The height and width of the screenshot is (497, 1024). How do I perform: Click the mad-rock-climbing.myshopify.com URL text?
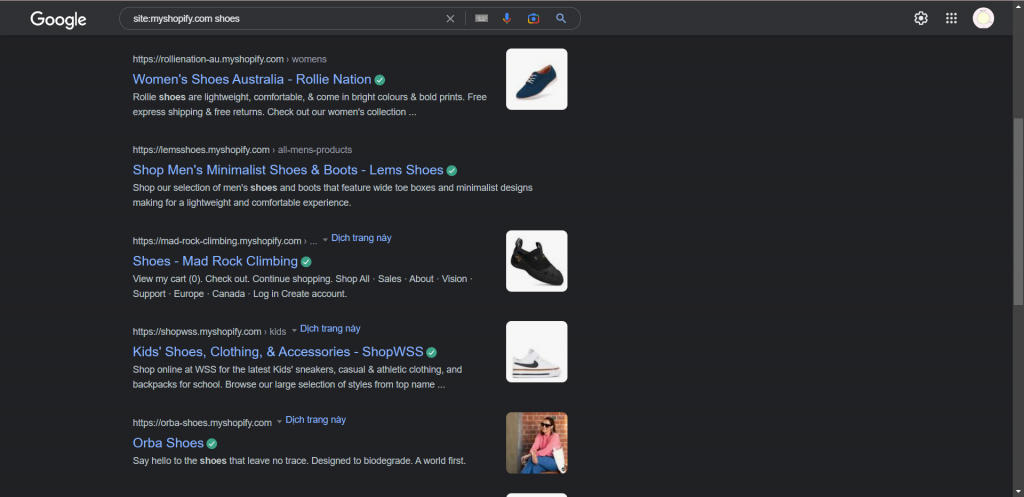coord(217,240)
